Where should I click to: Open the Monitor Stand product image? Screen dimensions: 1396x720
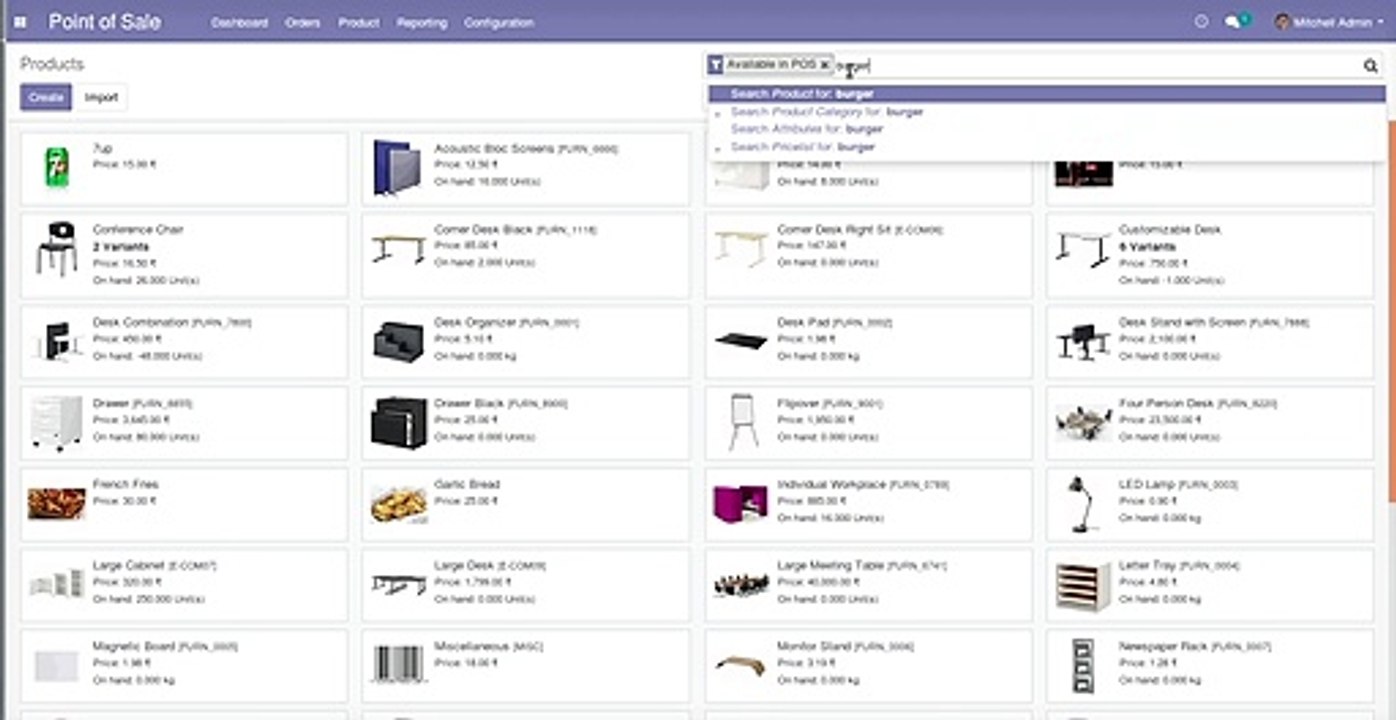pos(742,665)
